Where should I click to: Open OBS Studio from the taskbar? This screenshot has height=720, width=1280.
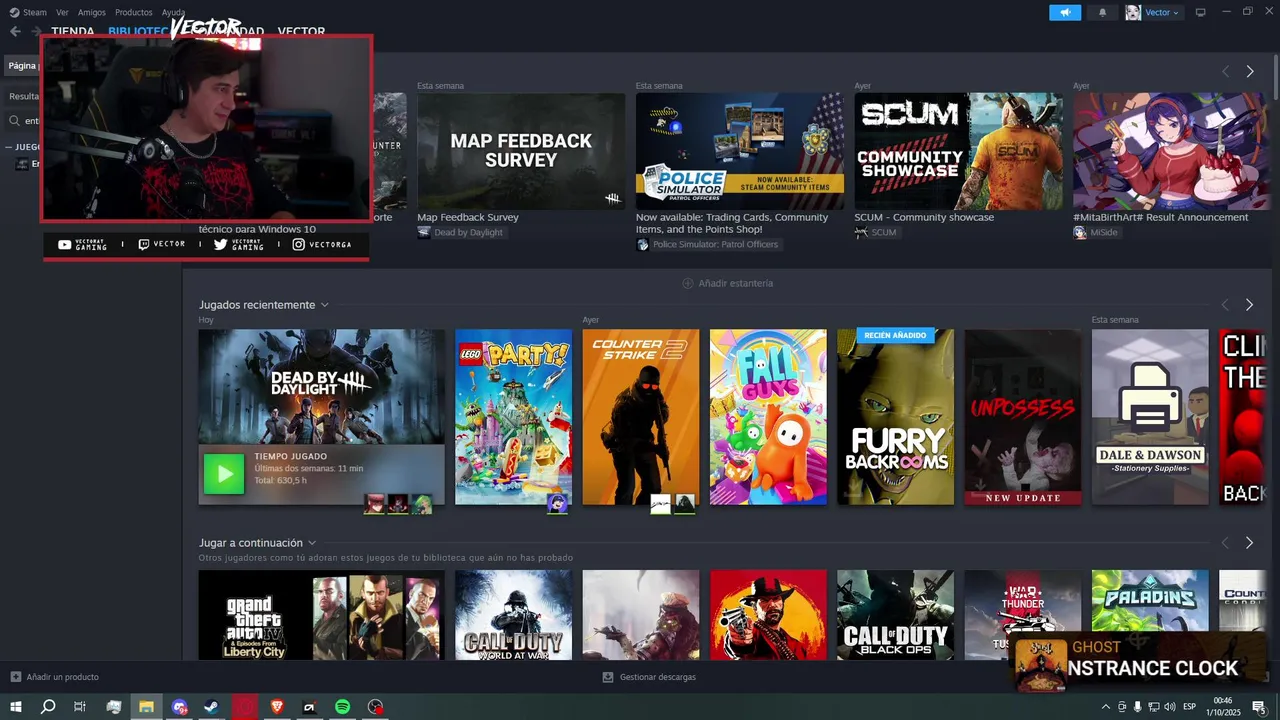pos(375,707)
